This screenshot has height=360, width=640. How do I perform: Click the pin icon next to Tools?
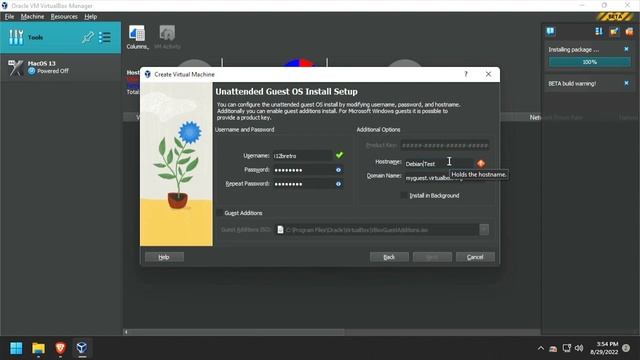(87, 38)
